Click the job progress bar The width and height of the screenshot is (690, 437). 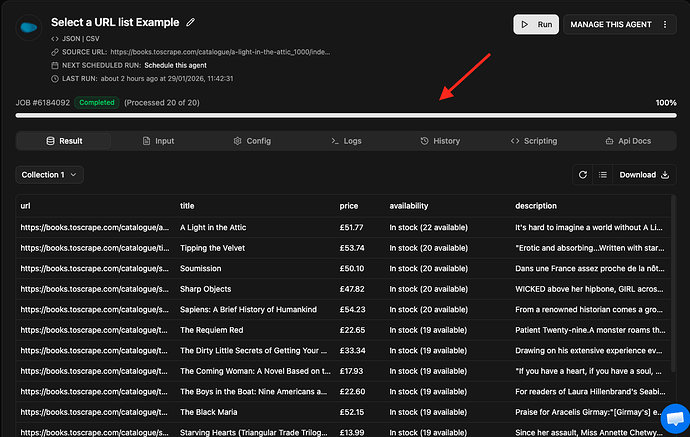click(x=346, y=116)
